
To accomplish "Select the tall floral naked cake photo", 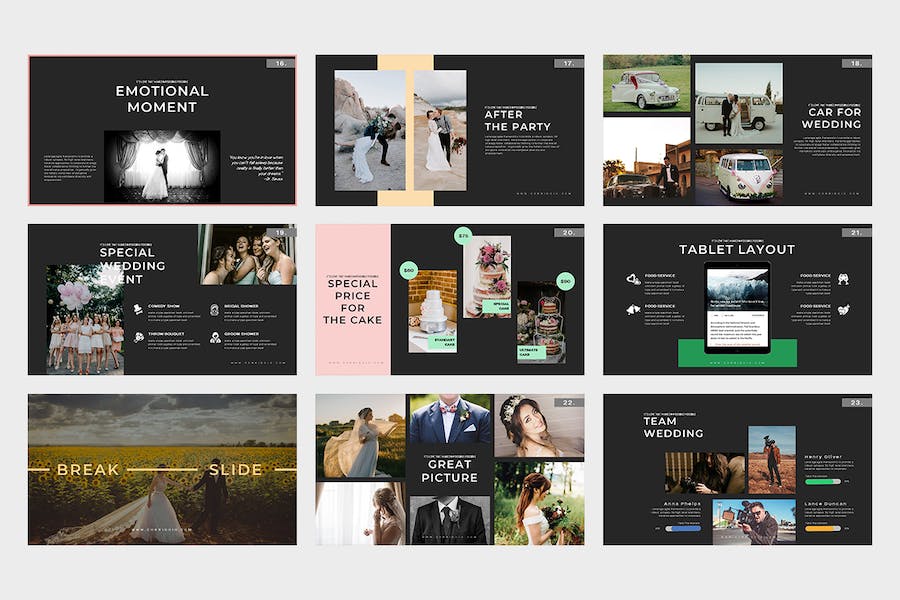I will [487, 276].
